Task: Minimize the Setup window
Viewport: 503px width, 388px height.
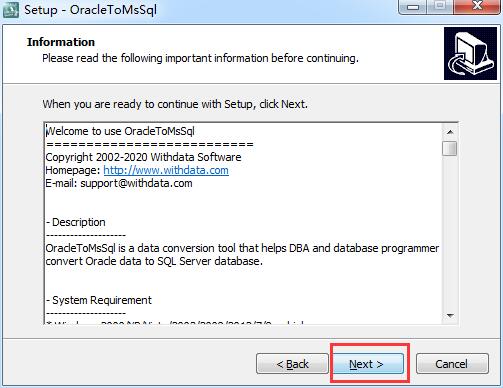Action: pos(413,7)
